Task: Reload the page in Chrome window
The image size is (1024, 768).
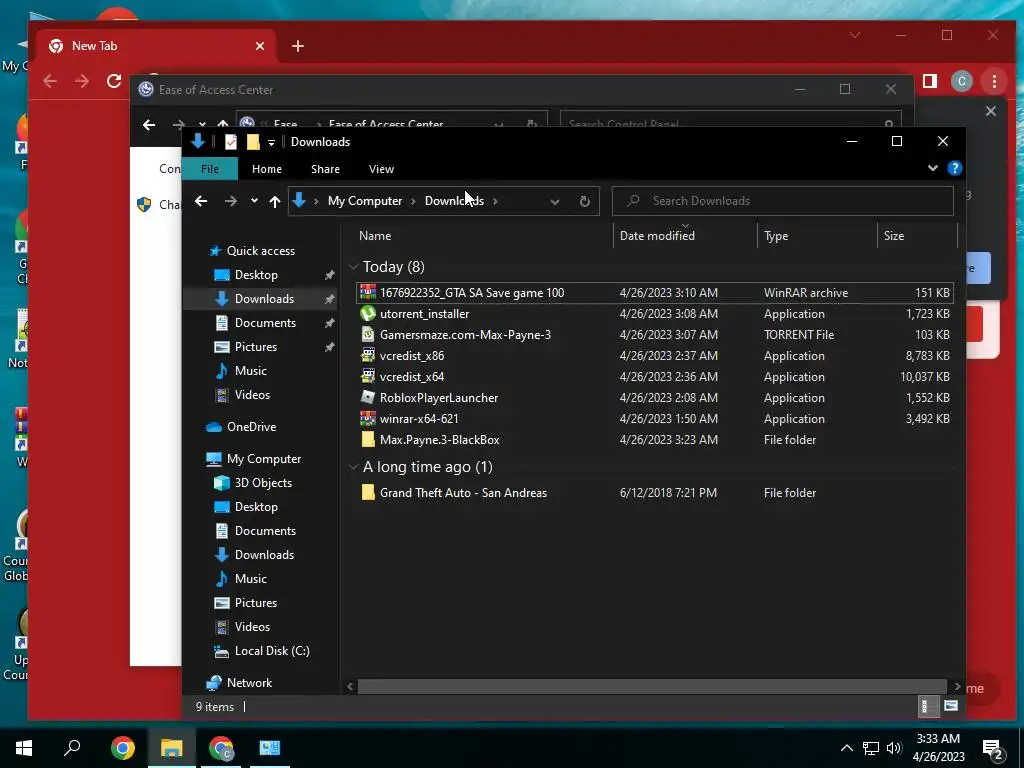Action: [114, 81]
